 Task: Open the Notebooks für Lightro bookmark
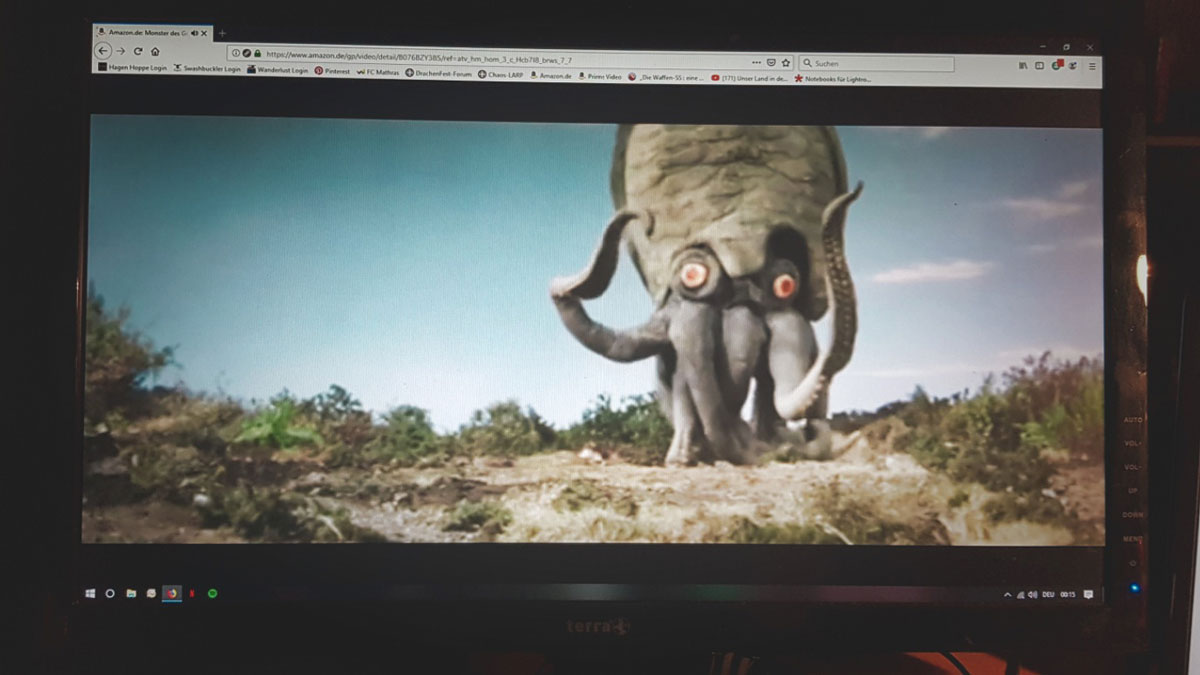pyautogui.click(x=832, y=79)
